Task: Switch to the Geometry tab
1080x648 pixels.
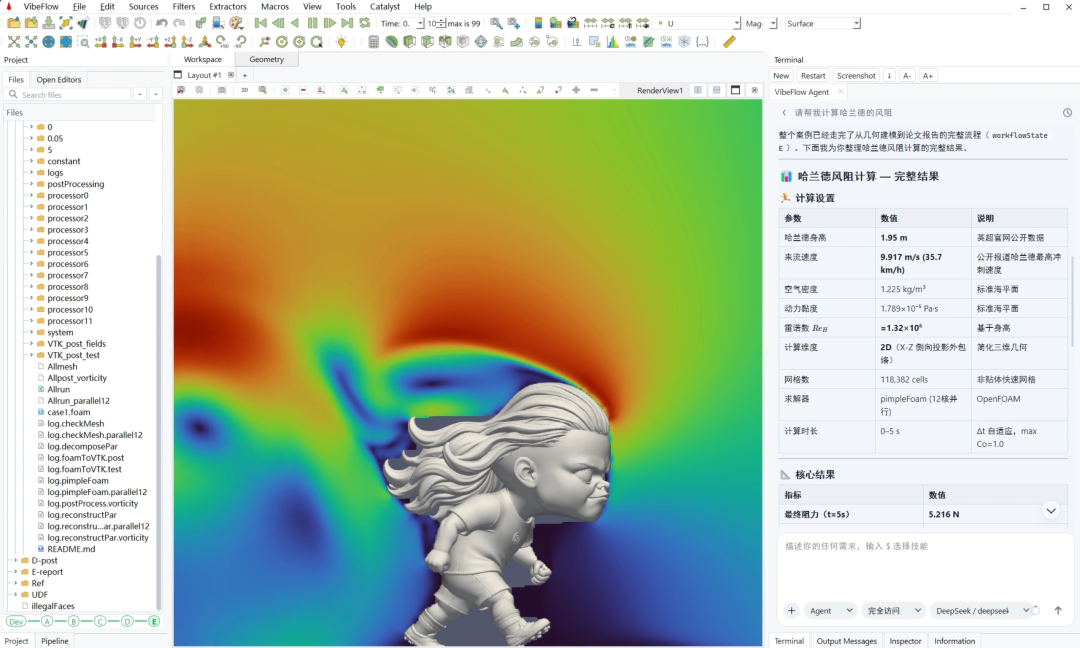Action: (x=267, y=59)
